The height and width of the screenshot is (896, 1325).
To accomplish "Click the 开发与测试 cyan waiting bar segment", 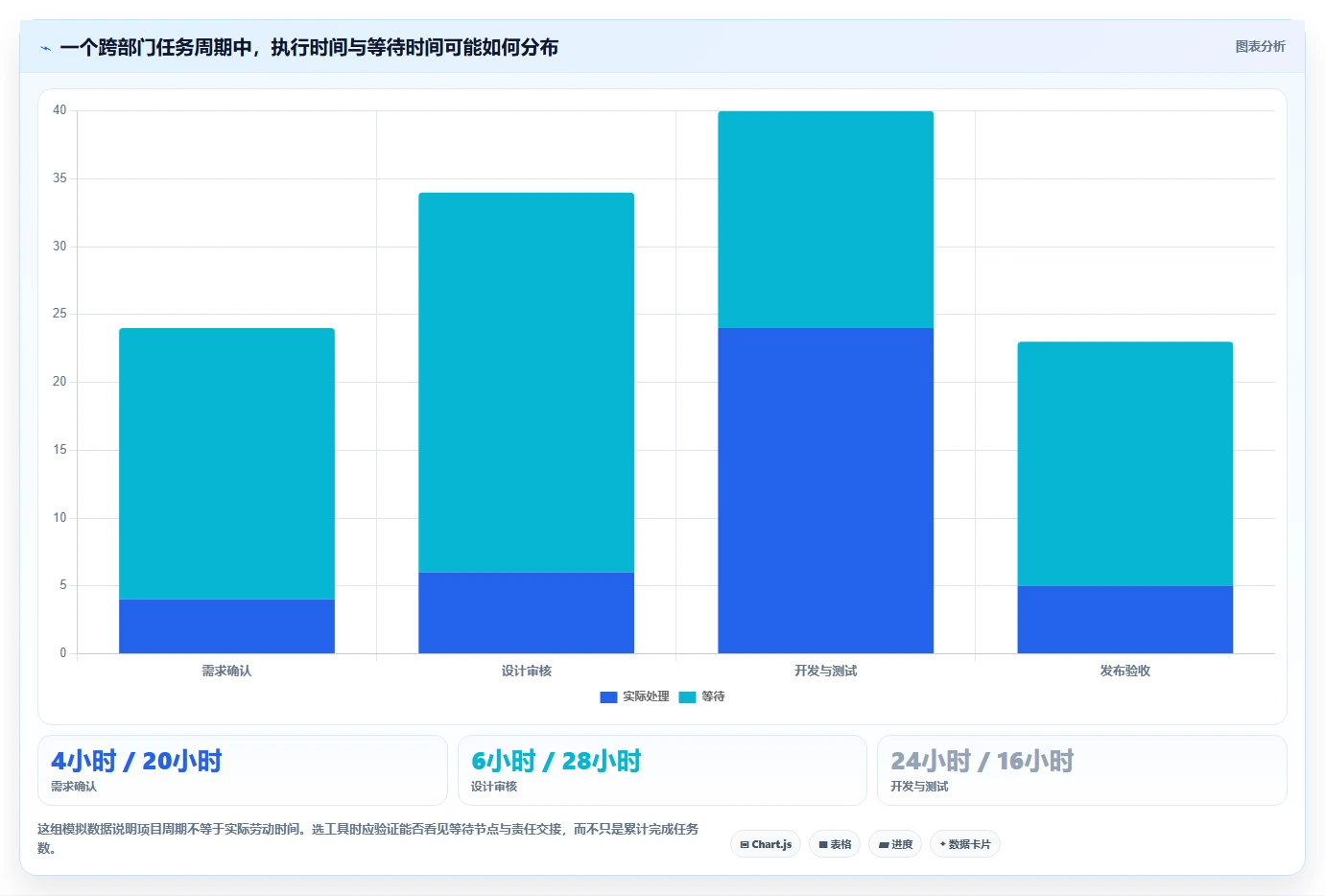I will 825,220.
